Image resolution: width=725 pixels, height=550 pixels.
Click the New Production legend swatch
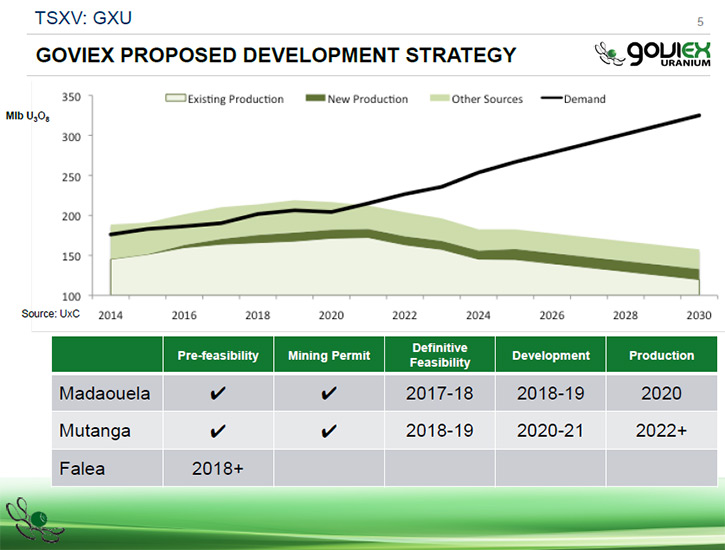[x=316, y=98]
